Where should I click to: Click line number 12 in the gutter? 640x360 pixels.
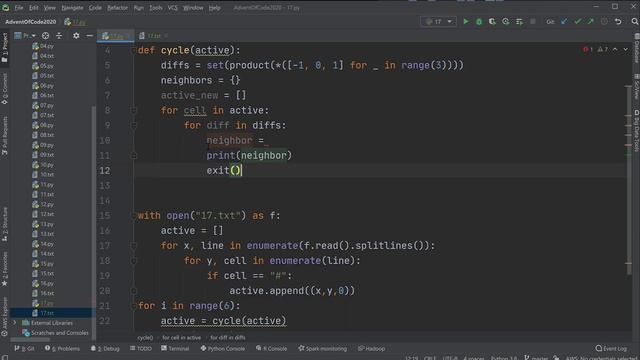pyautogui.click(x=105, y=171)
